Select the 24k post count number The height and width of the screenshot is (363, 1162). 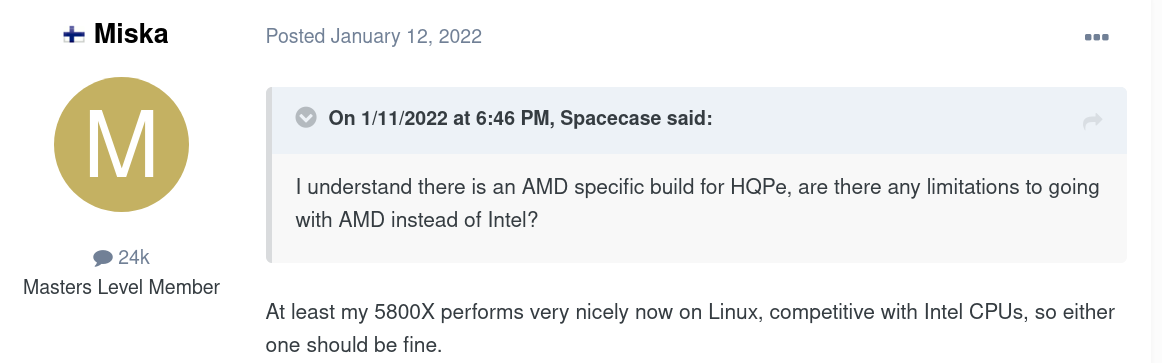(134, 258)
